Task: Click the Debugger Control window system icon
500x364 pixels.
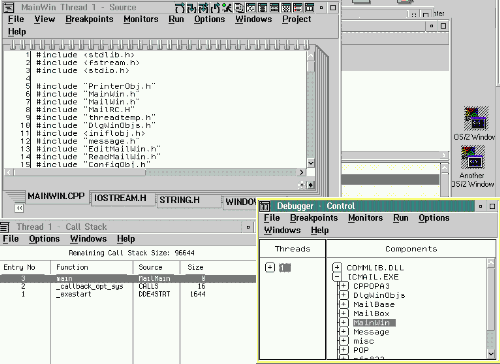Action: [265, 206]
